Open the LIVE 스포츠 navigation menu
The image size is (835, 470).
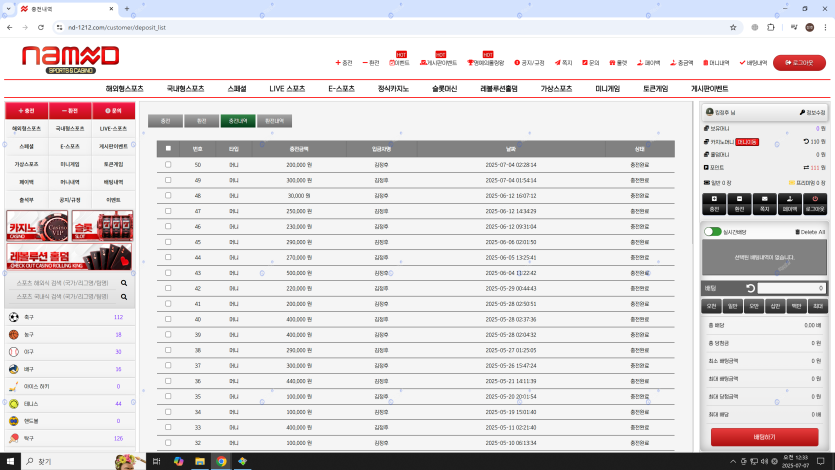(x=287, y=88)
